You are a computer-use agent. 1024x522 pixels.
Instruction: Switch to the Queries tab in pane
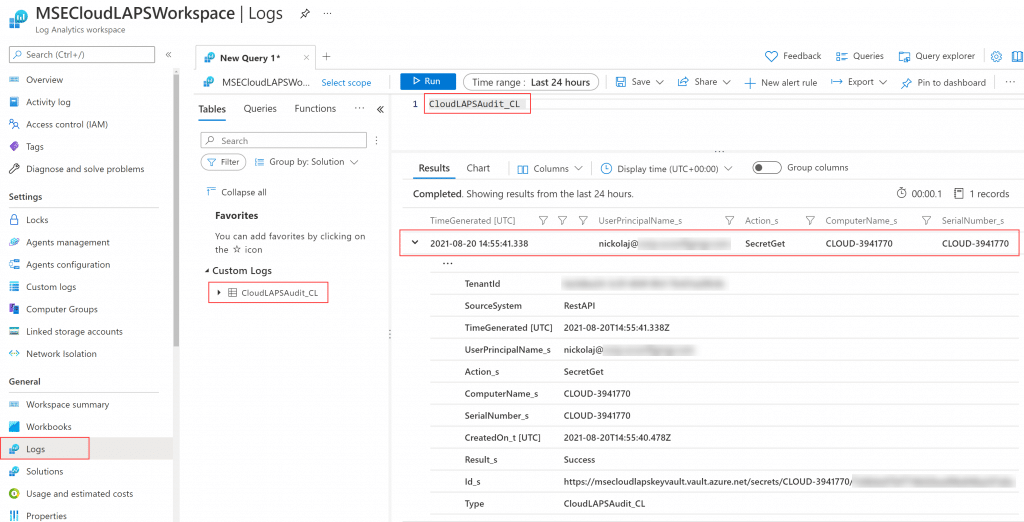(x=260, y=109)
